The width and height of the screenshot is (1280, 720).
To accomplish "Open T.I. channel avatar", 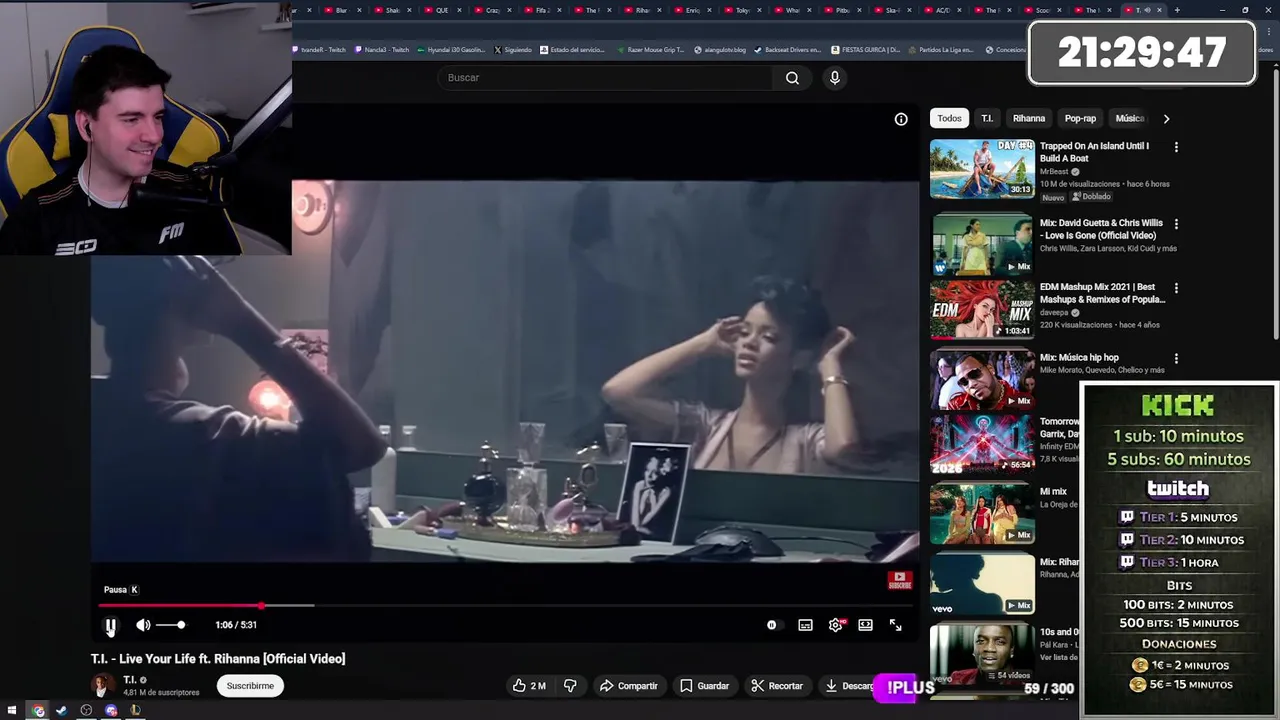I will click(101, 685).
